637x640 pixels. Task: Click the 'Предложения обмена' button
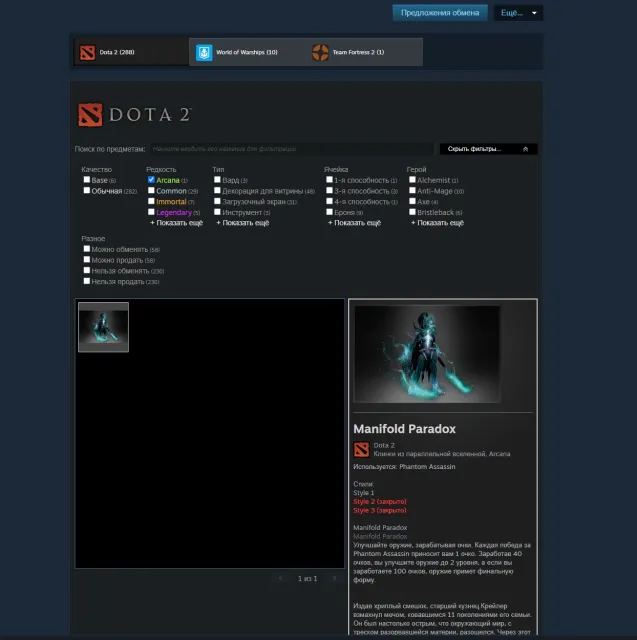[440, 13]
